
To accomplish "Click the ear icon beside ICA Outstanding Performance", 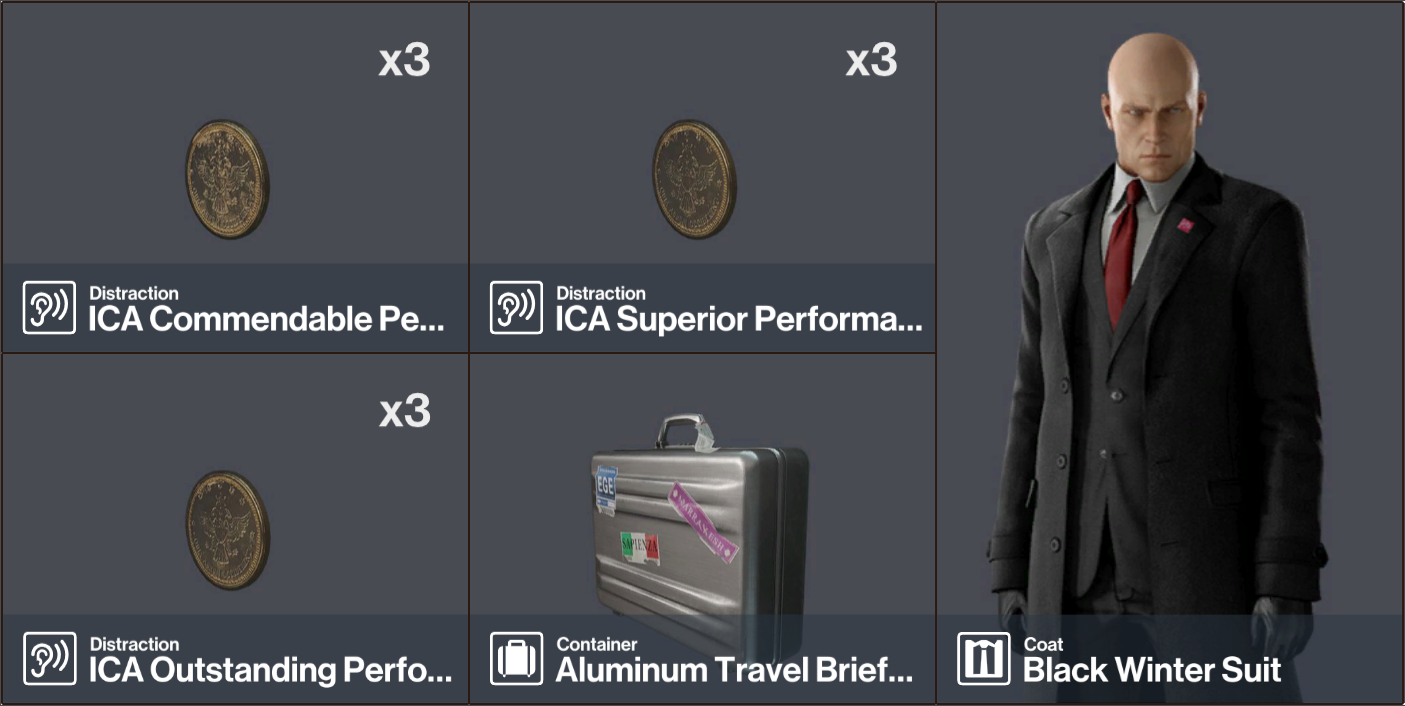I will tap(49, 659).
